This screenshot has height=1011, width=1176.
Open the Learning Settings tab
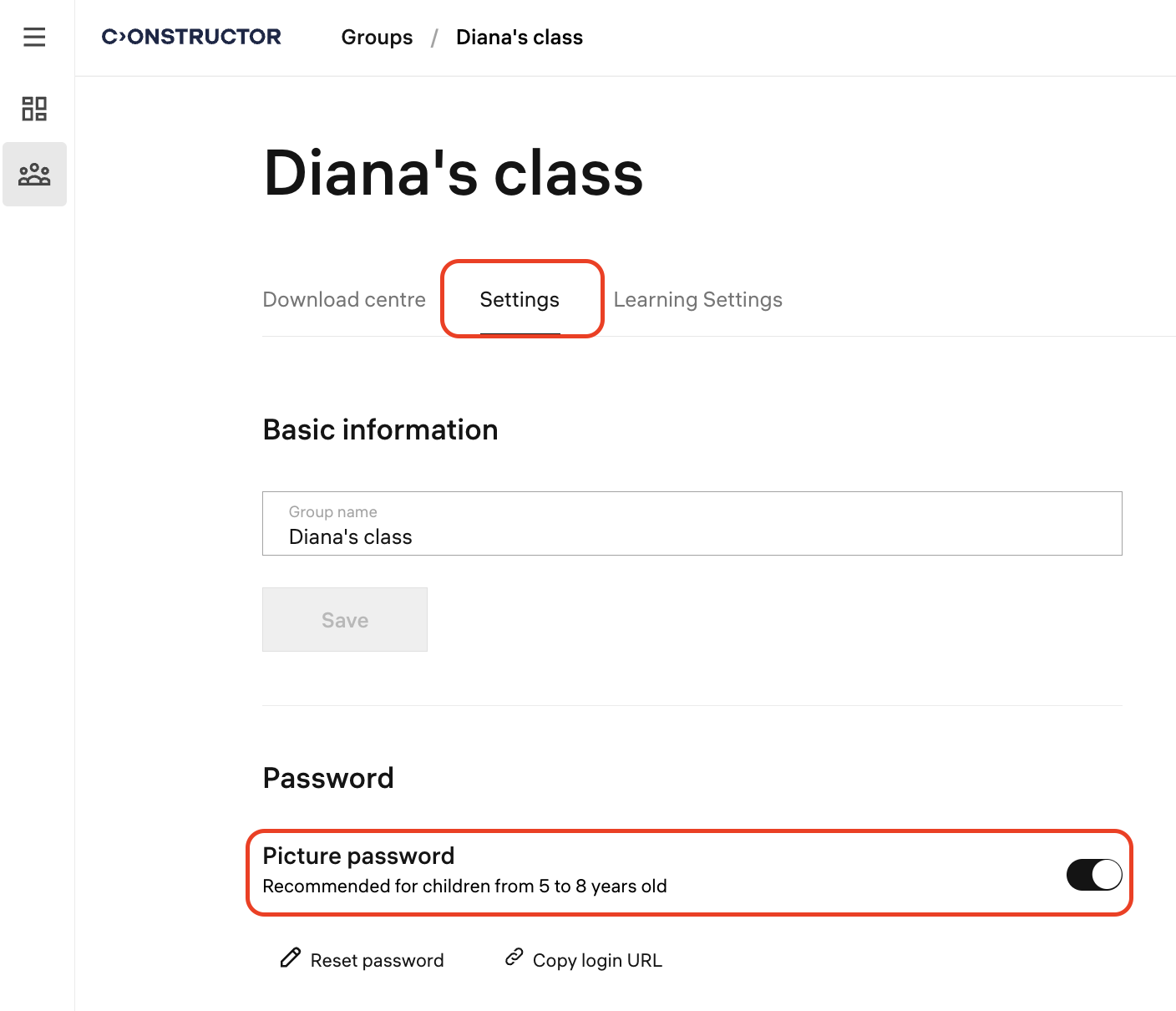pos(697,300)
